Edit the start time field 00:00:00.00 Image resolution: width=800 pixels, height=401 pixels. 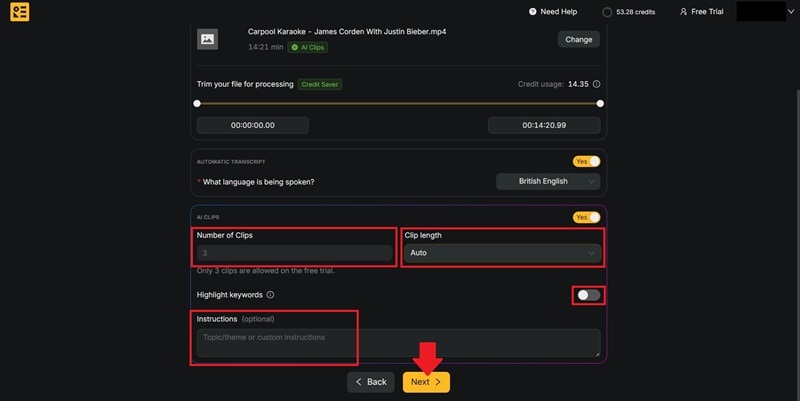click(x=253, y=125)
